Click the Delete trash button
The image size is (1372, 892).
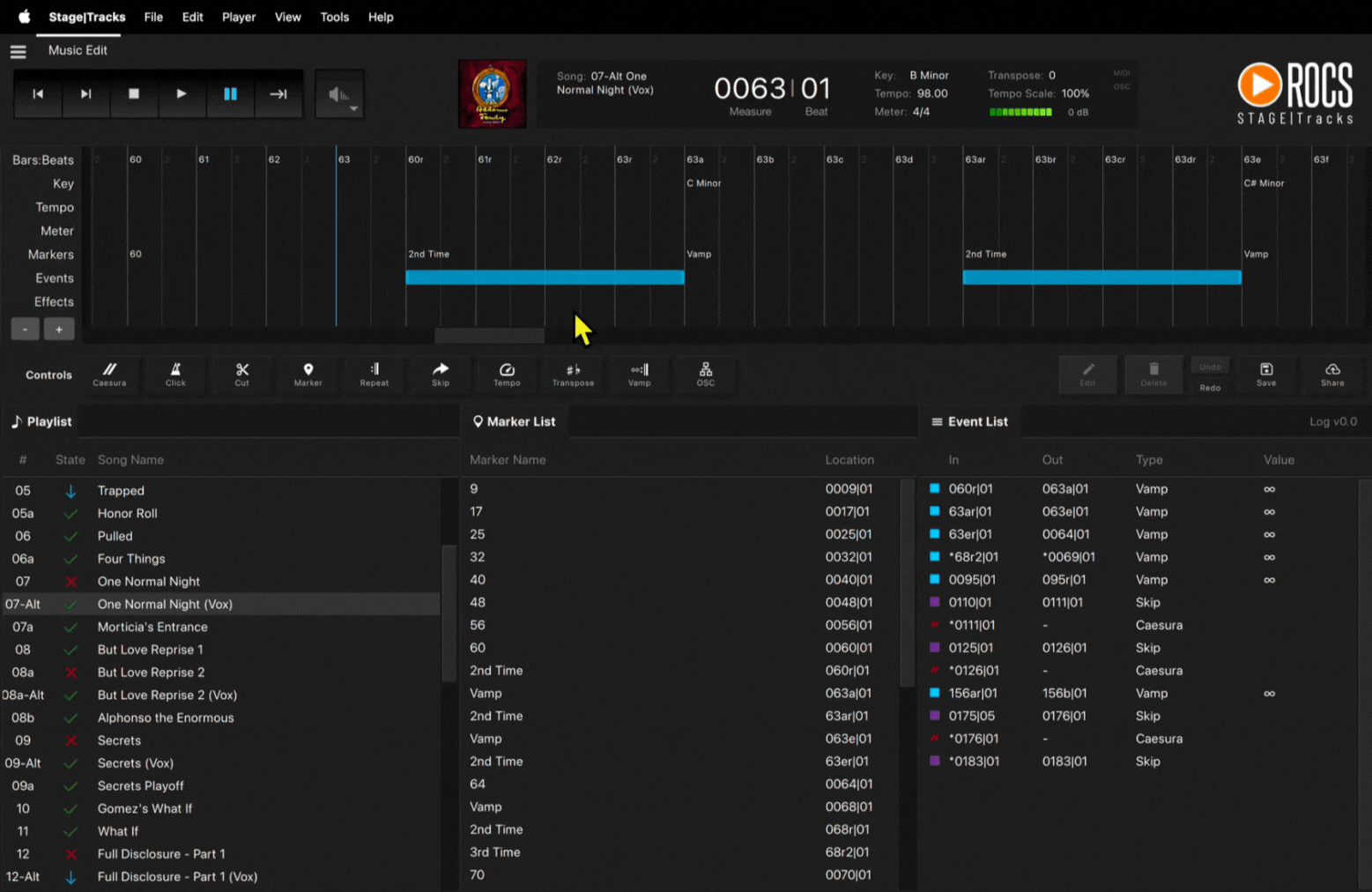pyautogui.click(x=1153, y=375)
